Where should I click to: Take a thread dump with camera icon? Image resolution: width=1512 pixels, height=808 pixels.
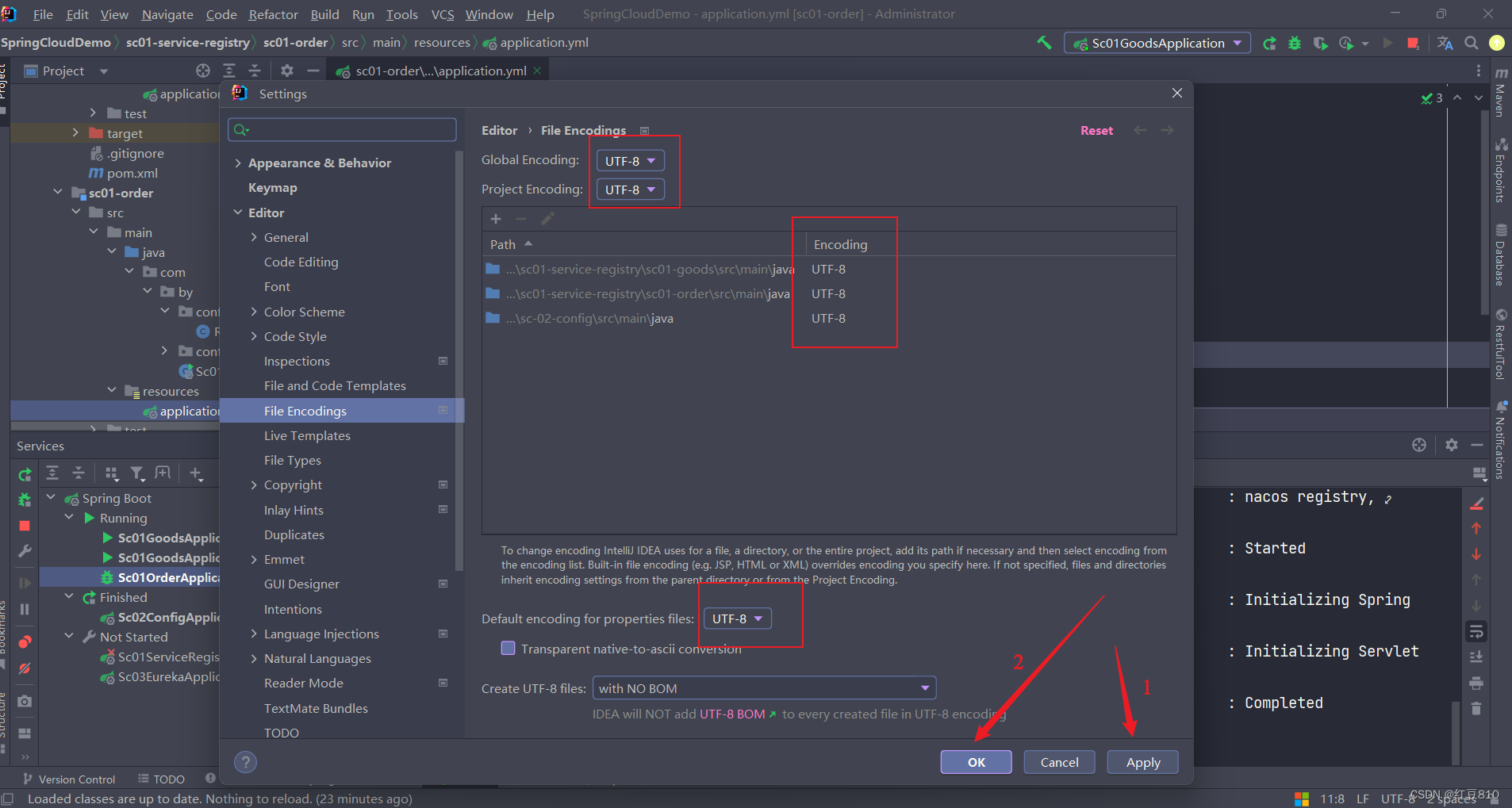[x=24, y=701]
